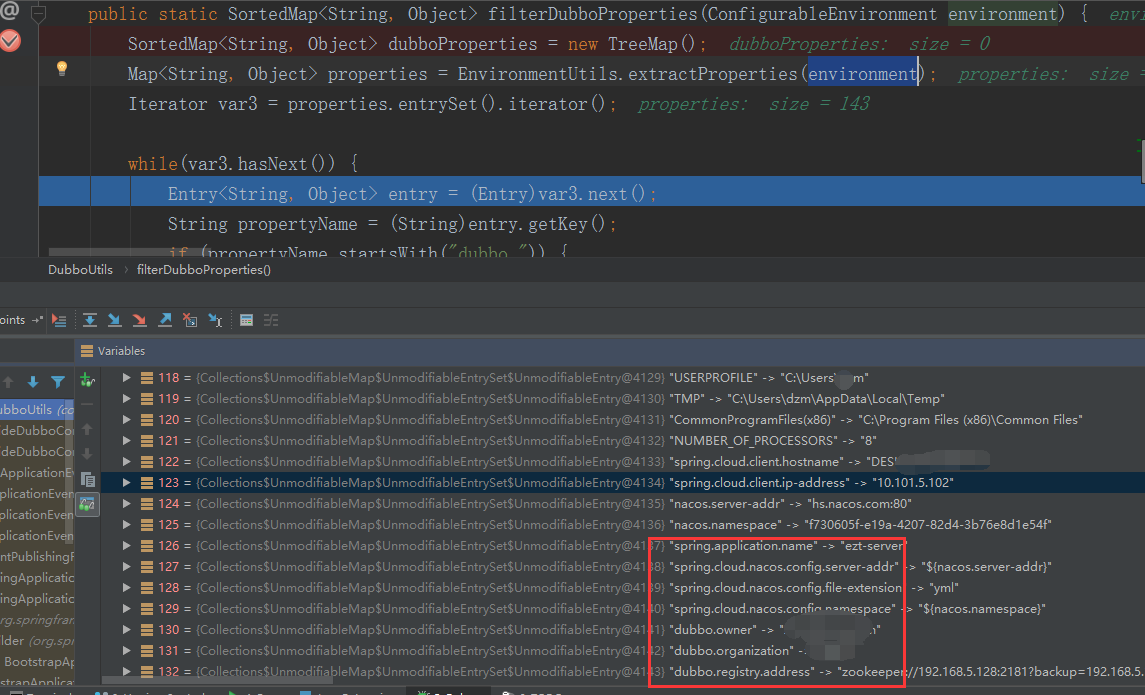Click Move Watch Down arrow in Variables sidebar
The width and height of the screenshot is (1145, 695).
(87, 454)
